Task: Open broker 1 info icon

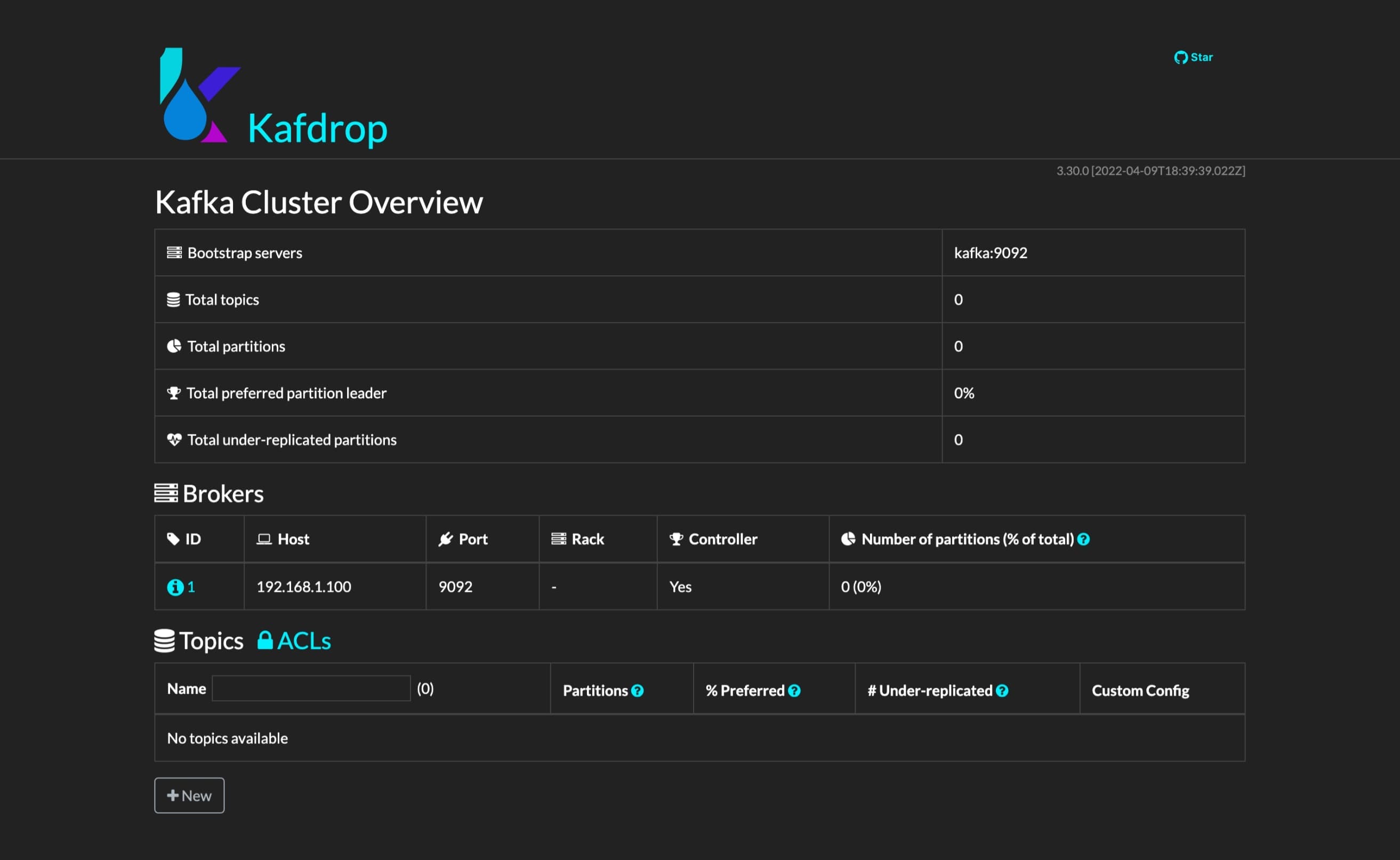Action: coord(175,586)
